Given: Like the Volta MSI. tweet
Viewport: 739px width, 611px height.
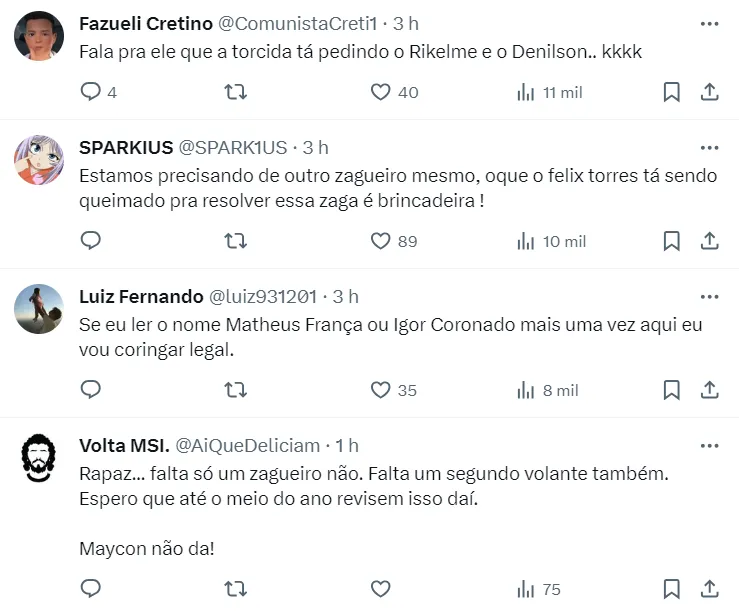Looking at the screenshot, I should 380,589.
